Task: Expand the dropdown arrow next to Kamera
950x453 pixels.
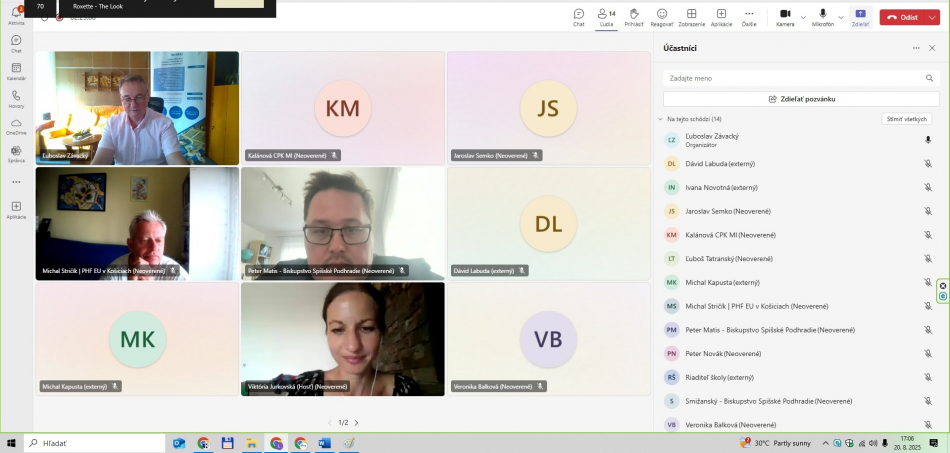Action: (803, 17)
